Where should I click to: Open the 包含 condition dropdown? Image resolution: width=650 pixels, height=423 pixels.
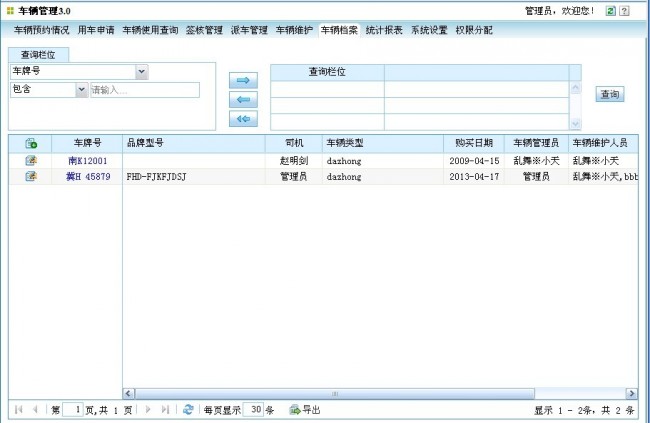81,90
